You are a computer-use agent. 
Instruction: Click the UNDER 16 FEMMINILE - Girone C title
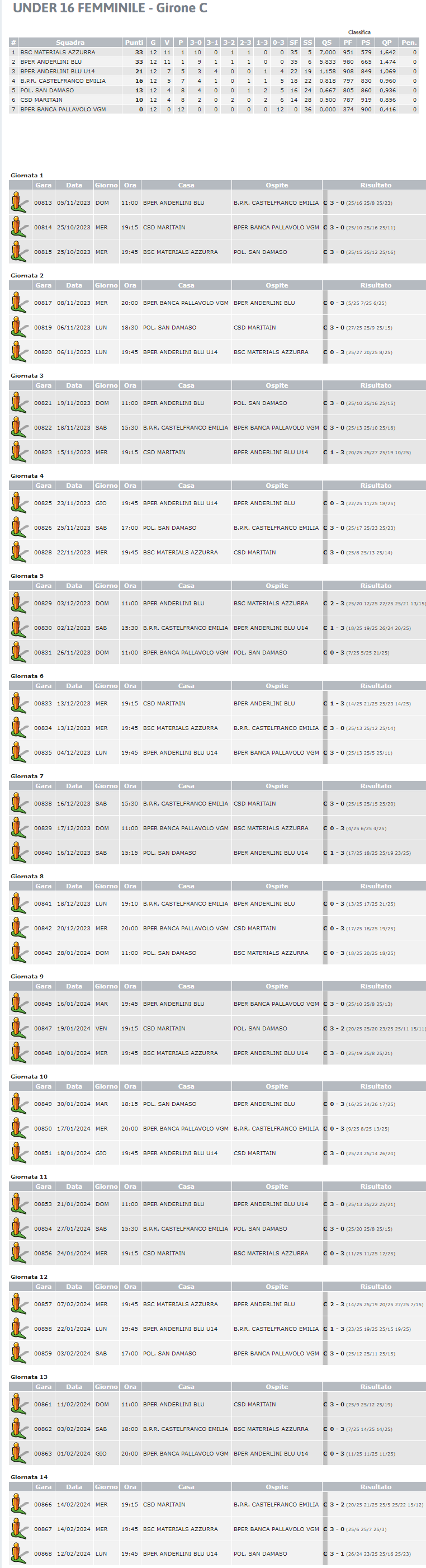pyautogui.click(x=110, y=8)
